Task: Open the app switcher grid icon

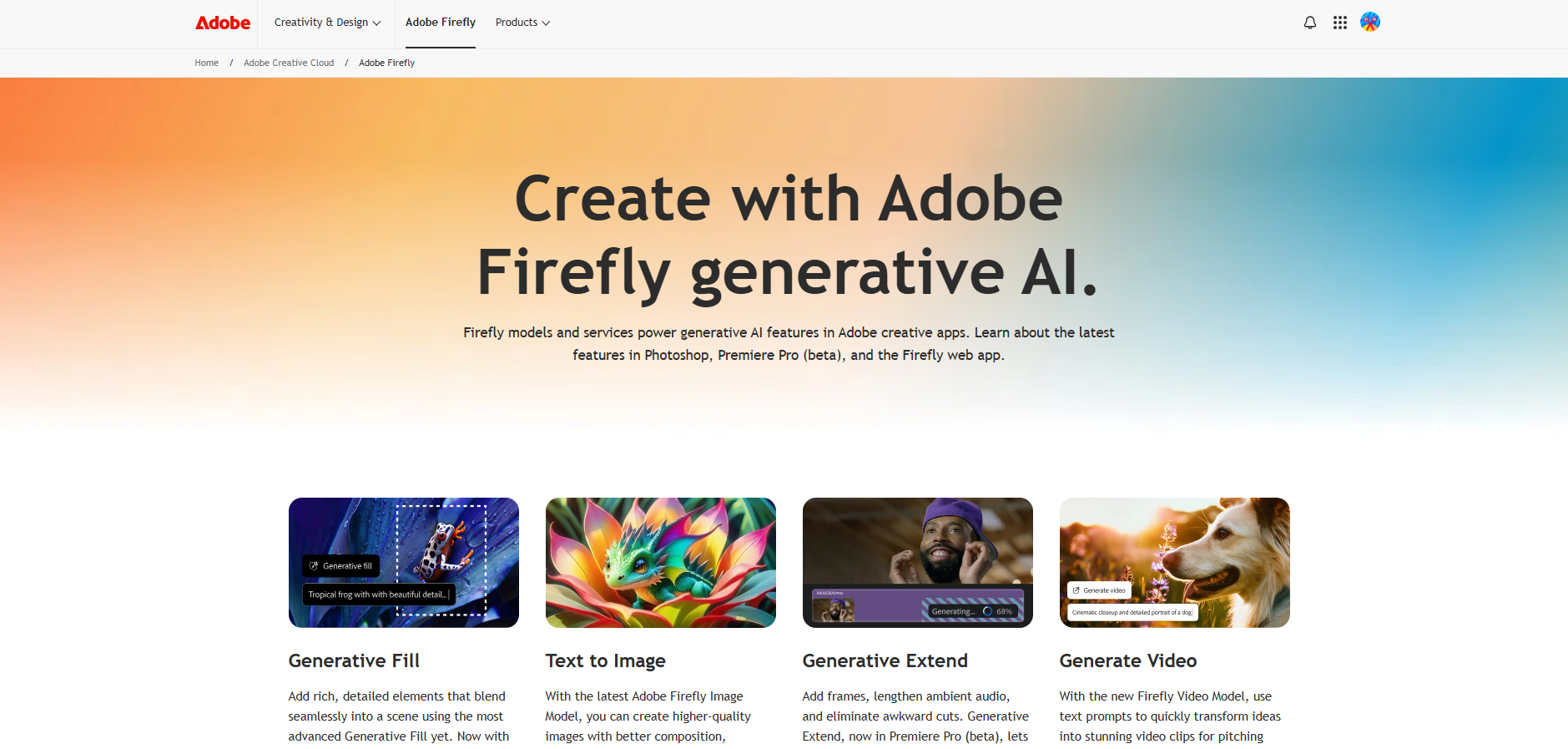Action: [x=1340, y=23]
